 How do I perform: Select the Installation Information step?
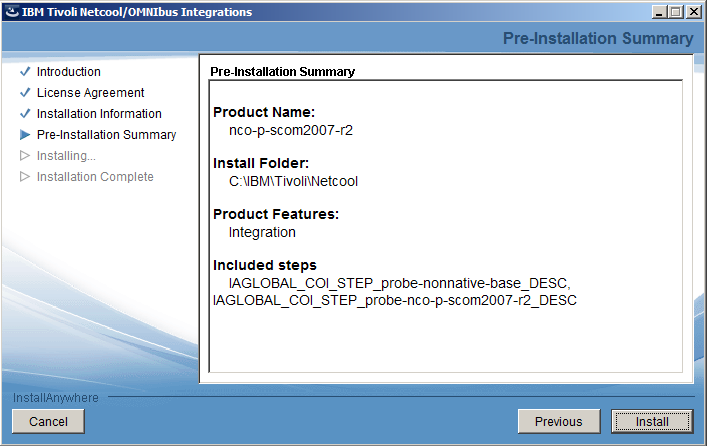(99, 114)
